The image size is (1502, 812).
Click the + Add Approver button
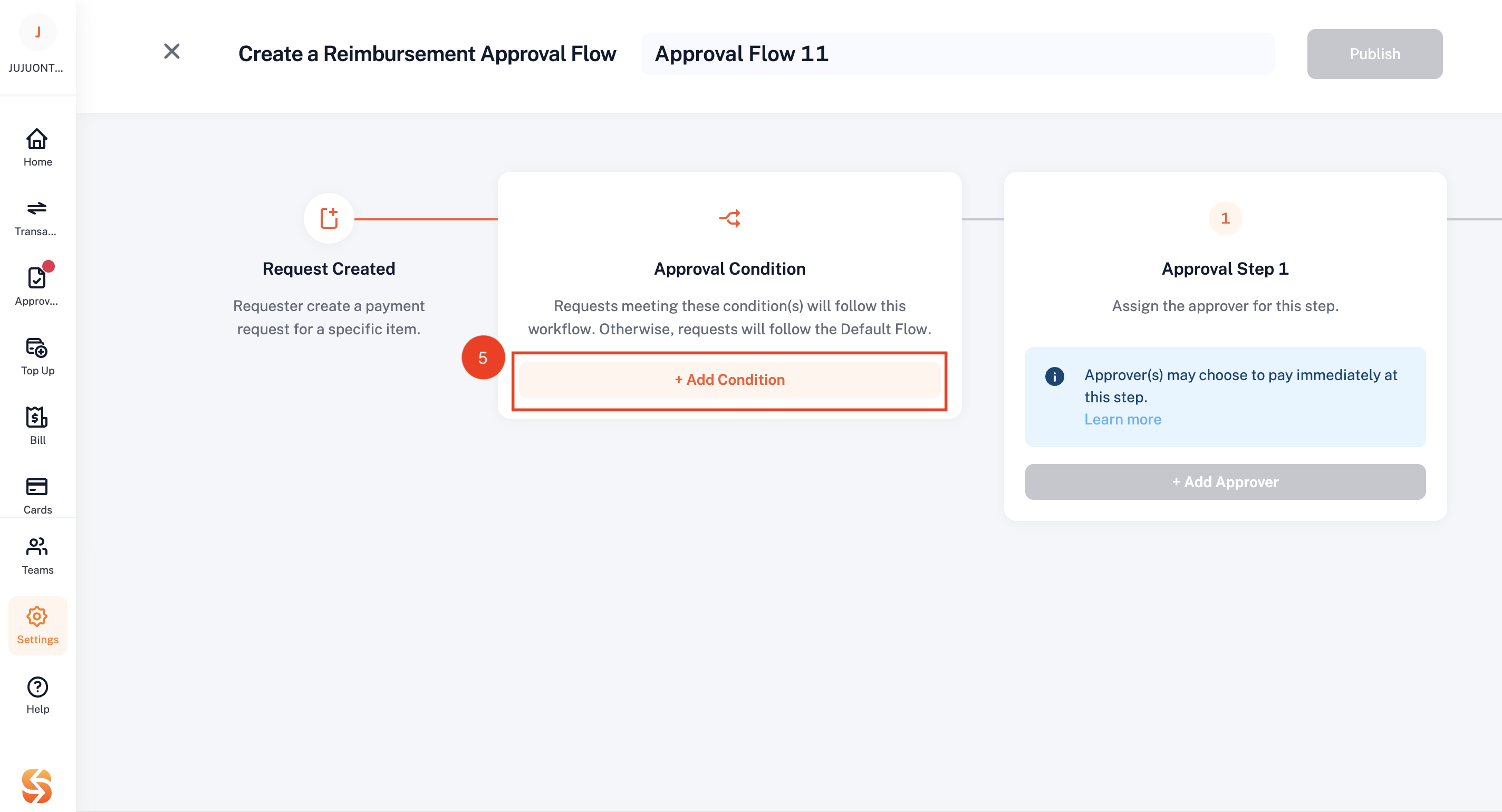[x=1225, y=481]
